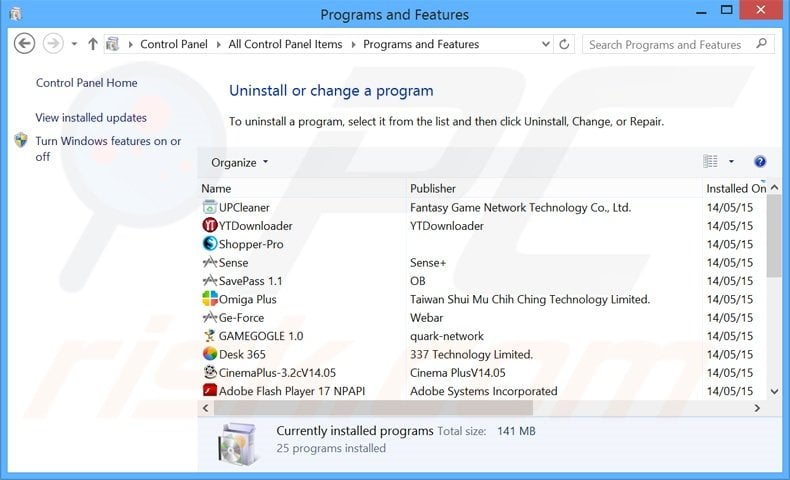
Task: Expand the chevron after All Control Panel Items
Action: click(x=353, y=44)
